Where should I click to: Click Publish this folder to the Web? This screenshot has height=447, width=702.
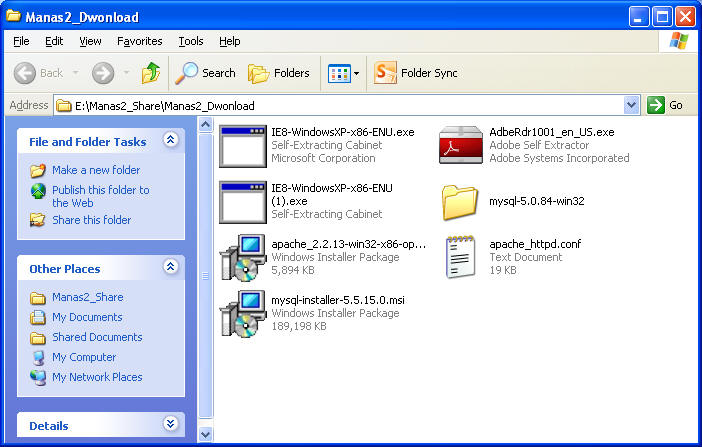(101, 196)
